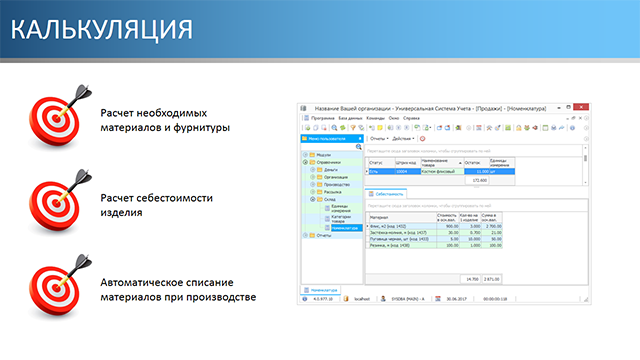This screenshot has width=640, height=360.
Task: Select Единицы измерения in the tree
Action: [340, 209]
